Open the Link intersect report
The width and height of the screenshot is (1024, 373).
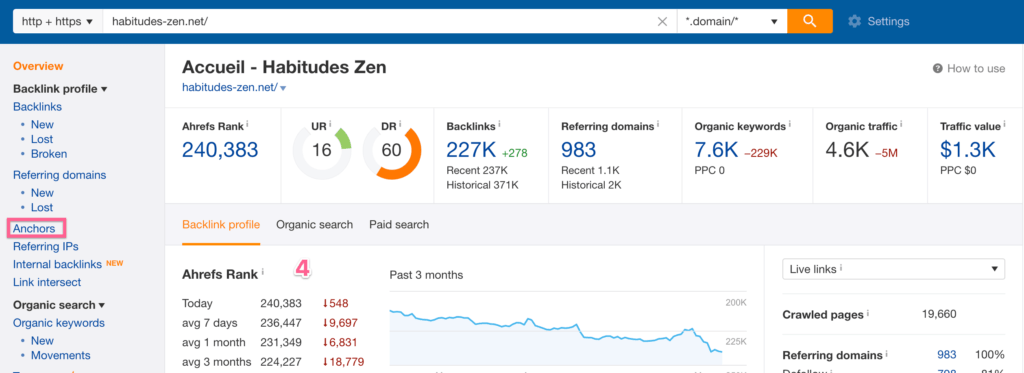click(x=47, y=282)
